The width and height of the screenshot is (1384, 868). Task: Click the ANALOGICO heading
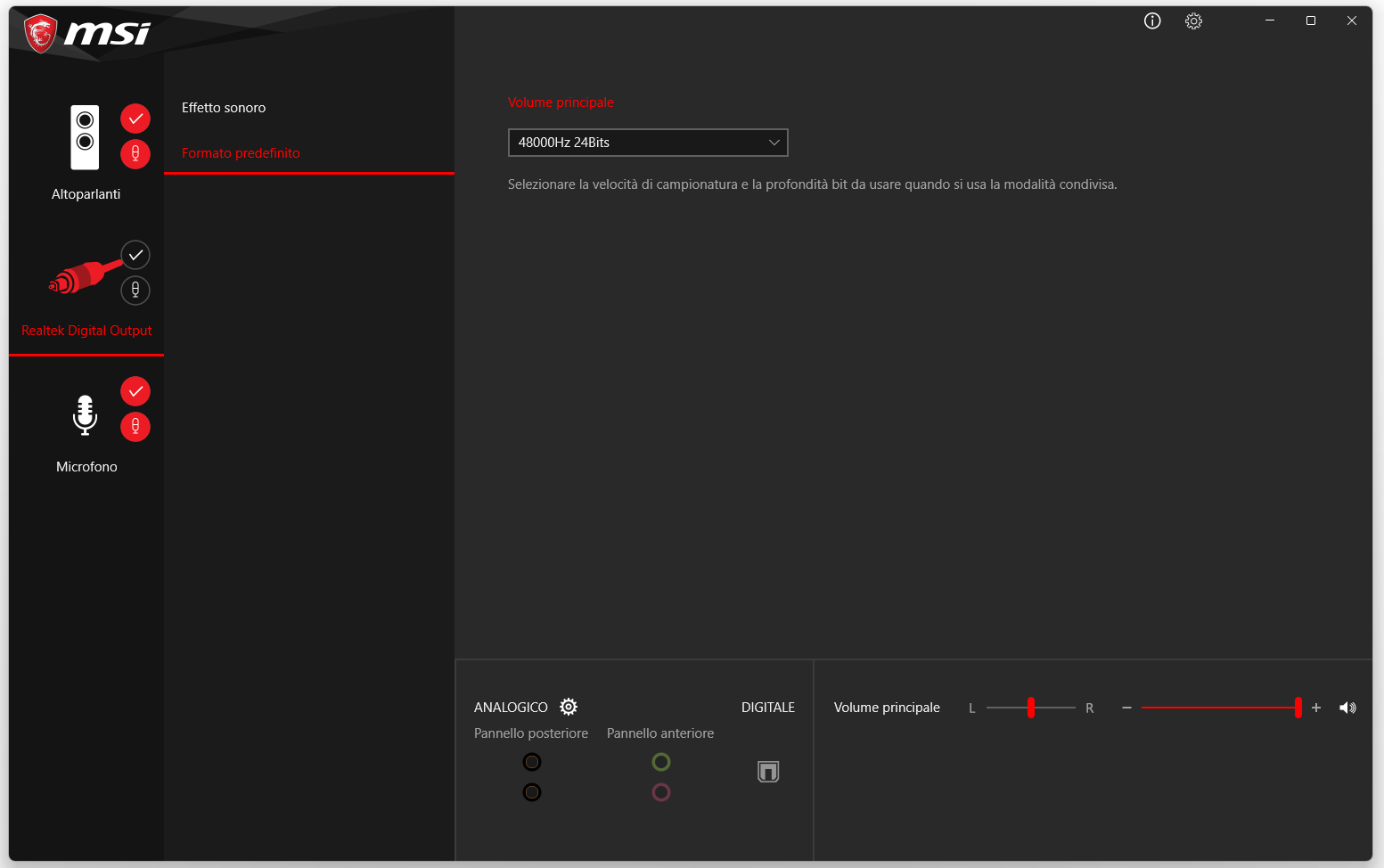511,708
